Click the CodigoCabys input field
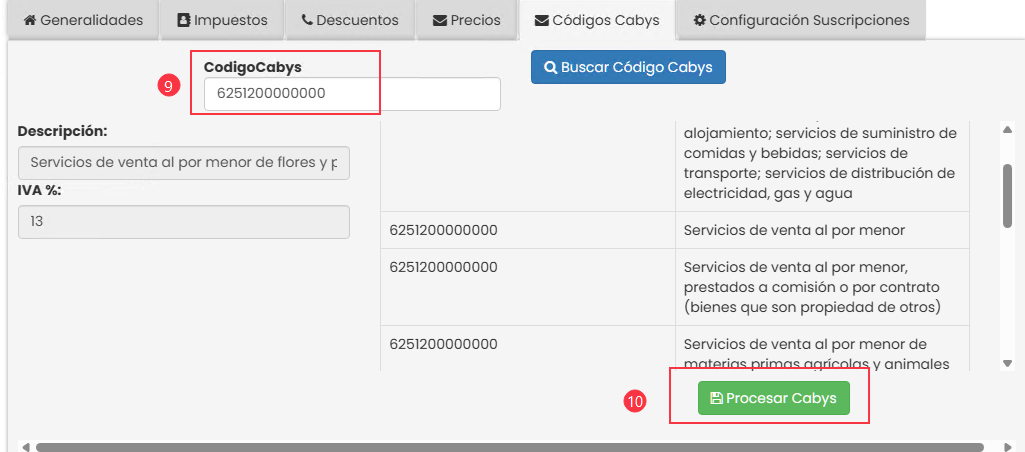 [x=351, y=94]
